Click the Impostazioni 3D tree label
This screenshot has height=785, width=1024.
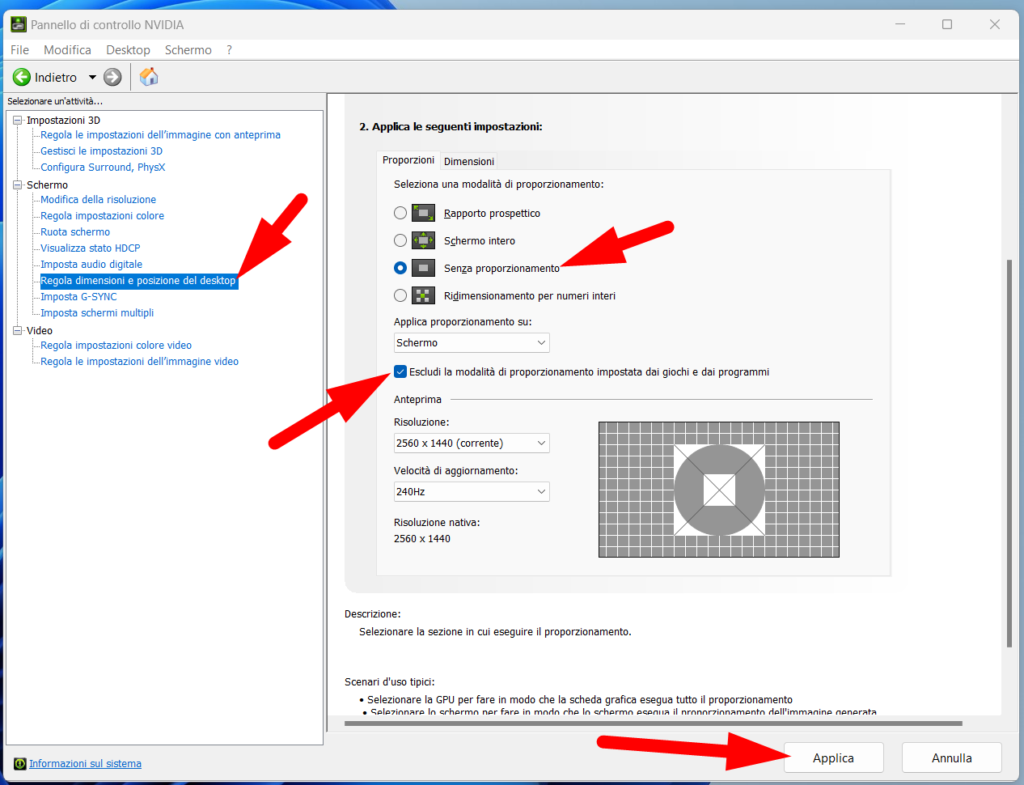[63, 120]
